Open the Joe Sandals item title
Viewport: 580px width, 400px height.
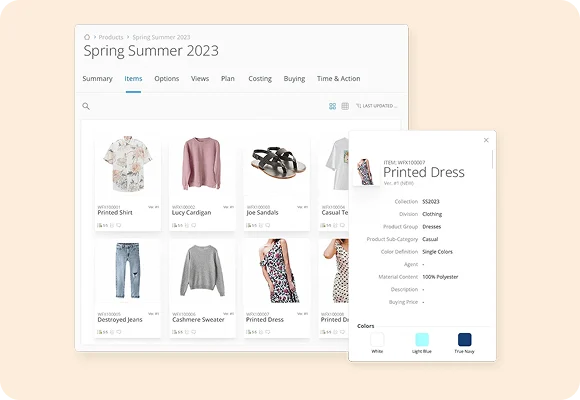262,212
